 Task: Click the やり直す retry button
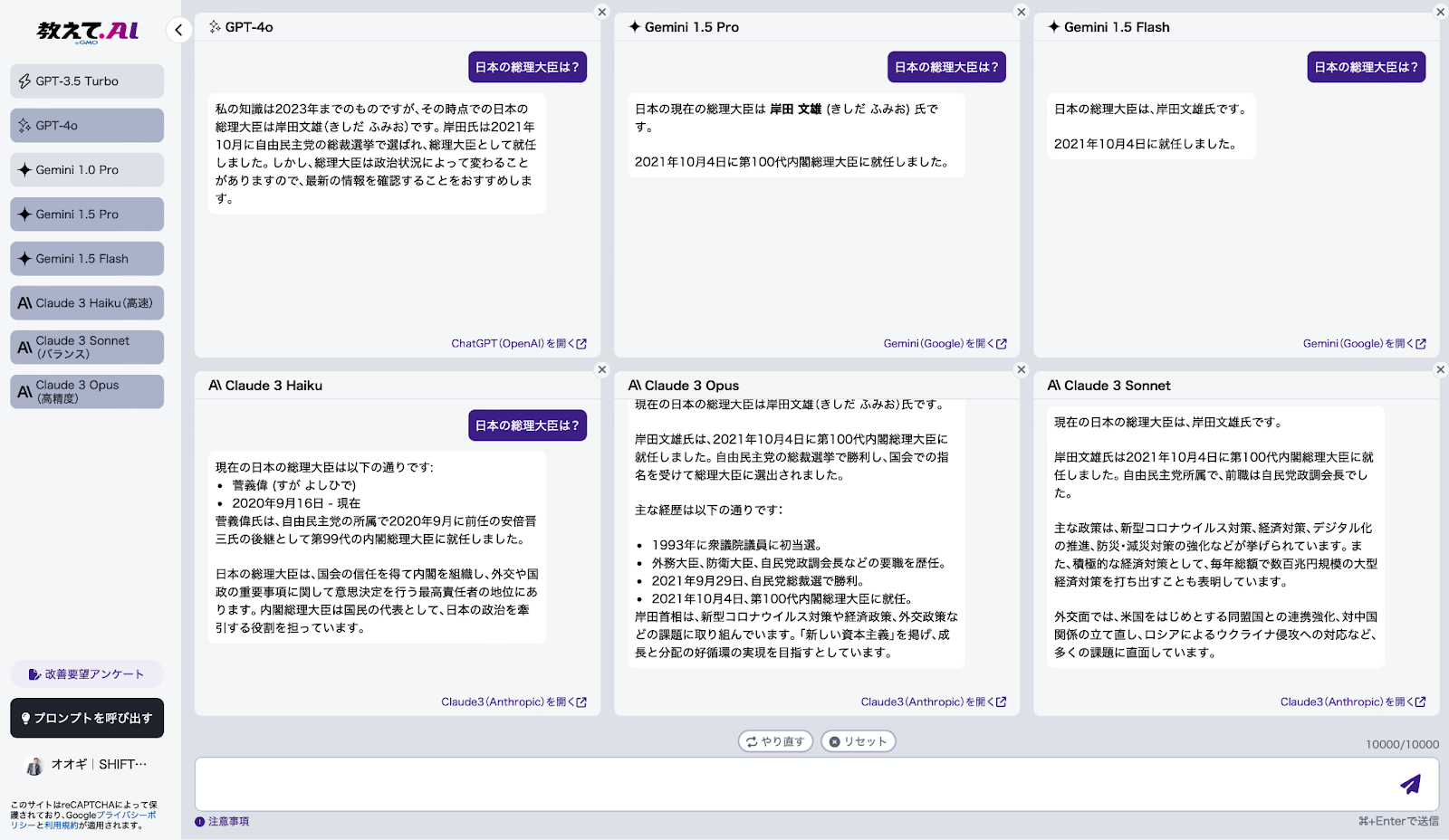pyautogui.click(x=775, y=741)
